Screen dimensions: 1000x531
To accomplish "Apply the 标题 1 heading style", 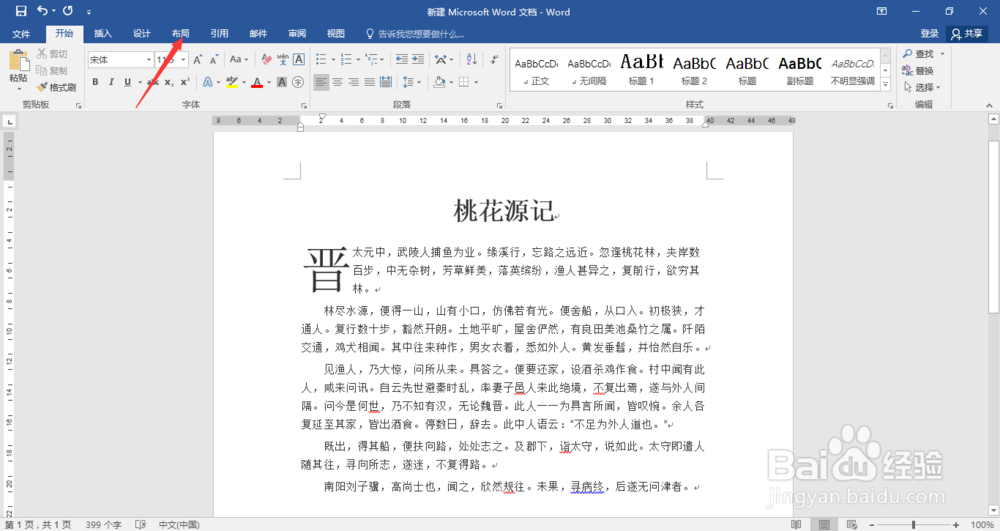I will (x=642, y=69).
